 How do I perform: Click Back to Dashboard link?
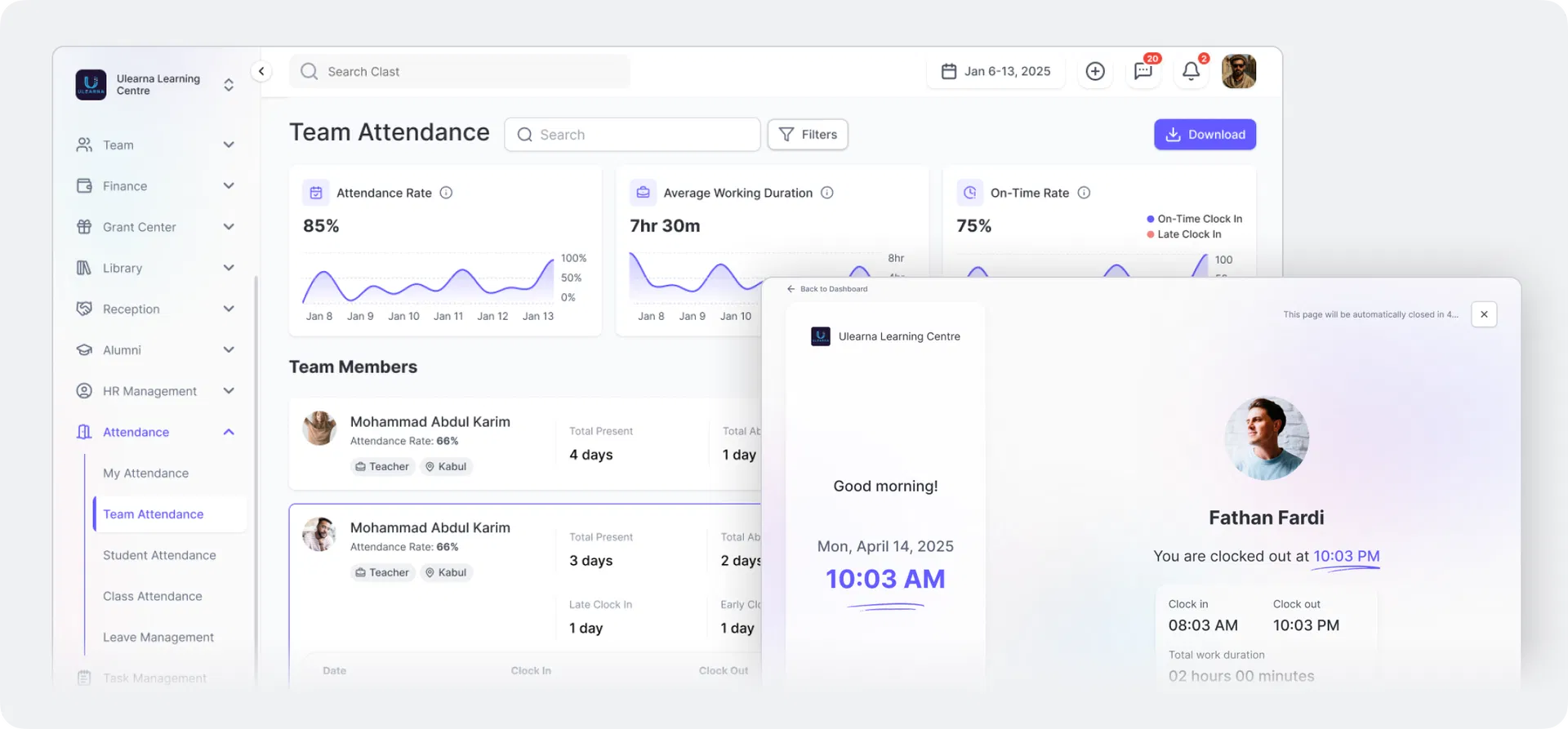point(827,289)
